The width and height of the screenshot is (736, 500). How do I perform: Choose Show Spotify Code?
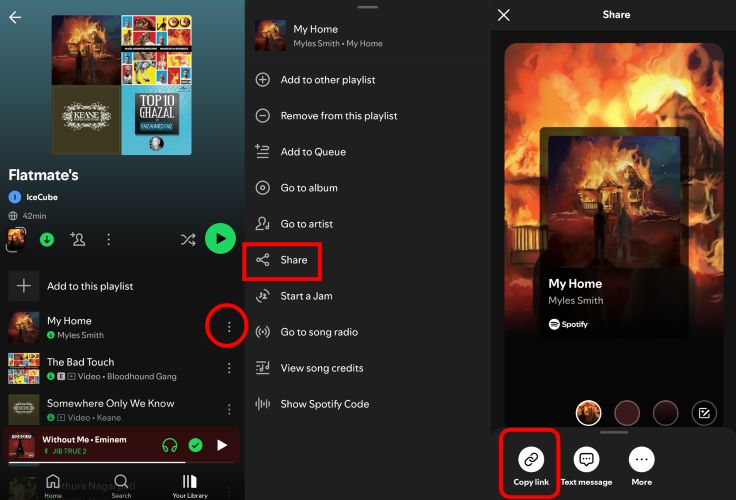368,404
